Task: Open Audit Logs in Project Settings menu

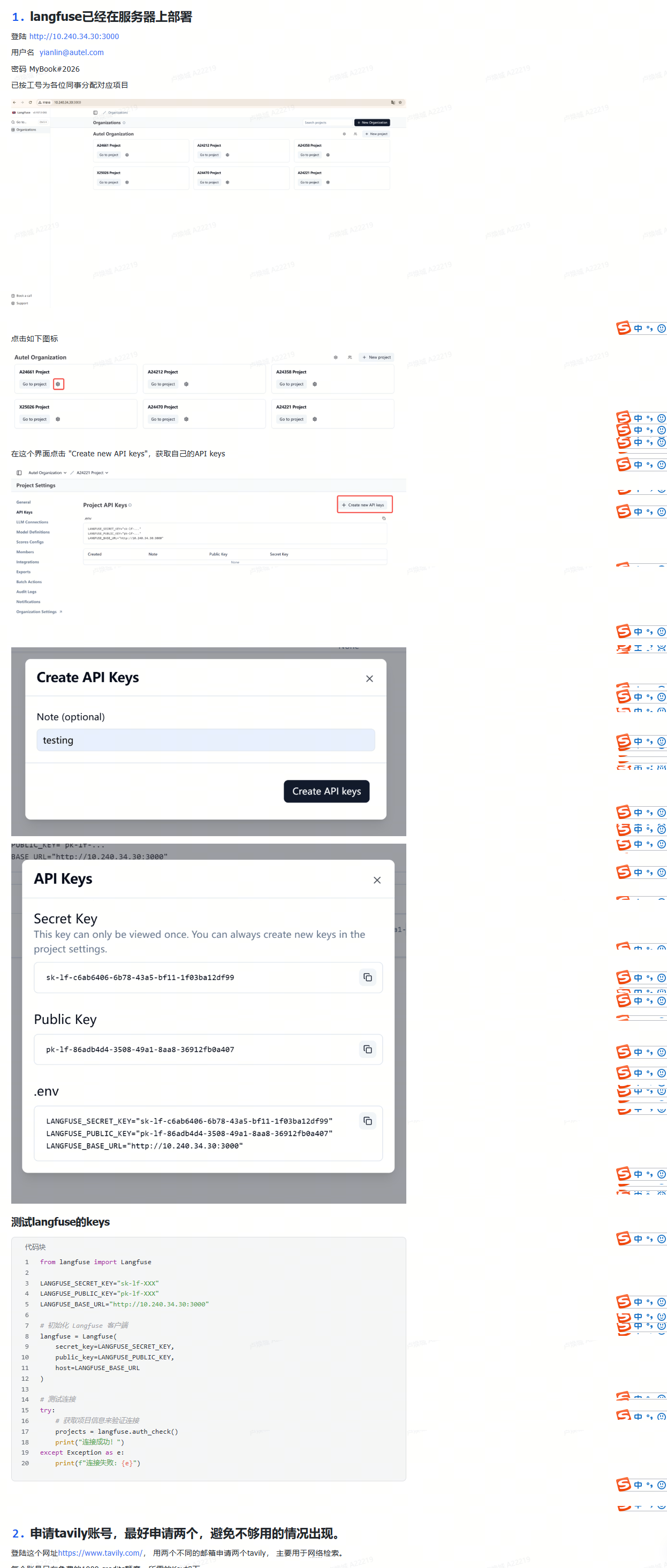Action: [x=26, y=592]
